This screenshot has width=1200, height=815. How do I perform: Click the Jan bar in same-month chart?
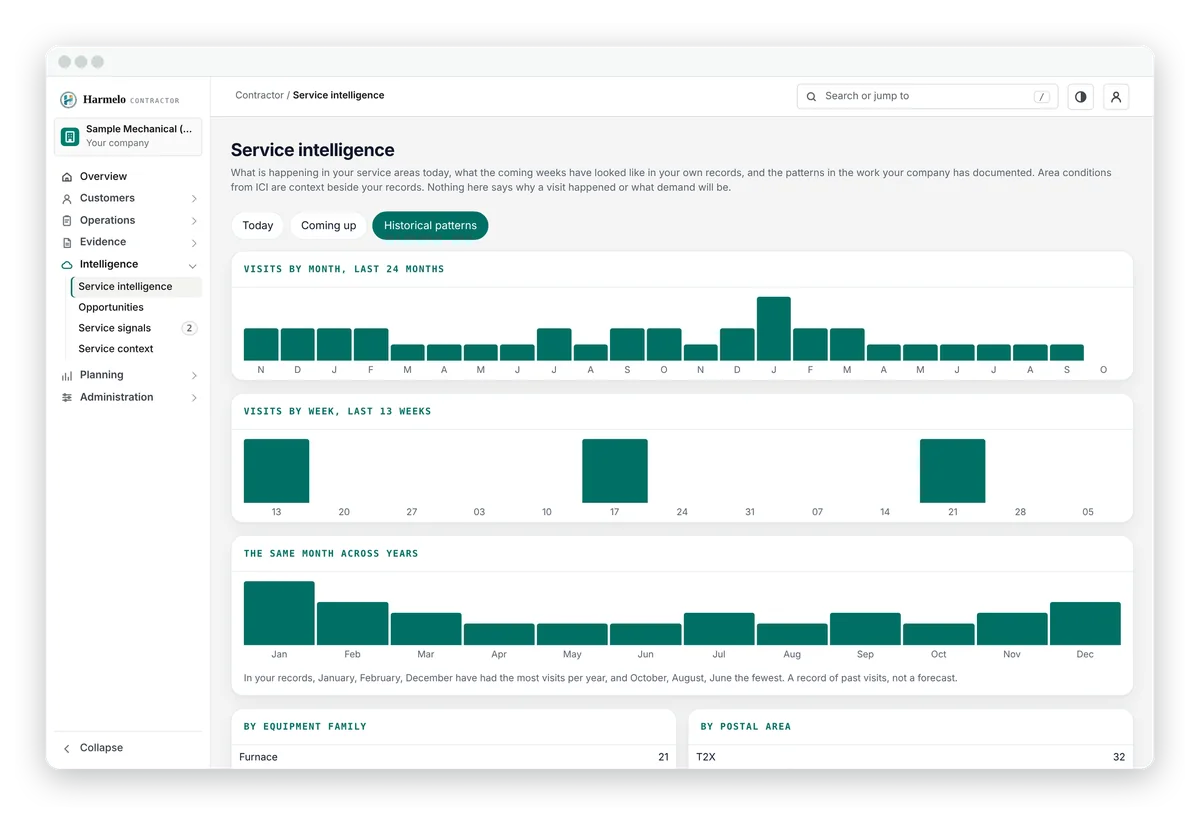coord(279,613)
